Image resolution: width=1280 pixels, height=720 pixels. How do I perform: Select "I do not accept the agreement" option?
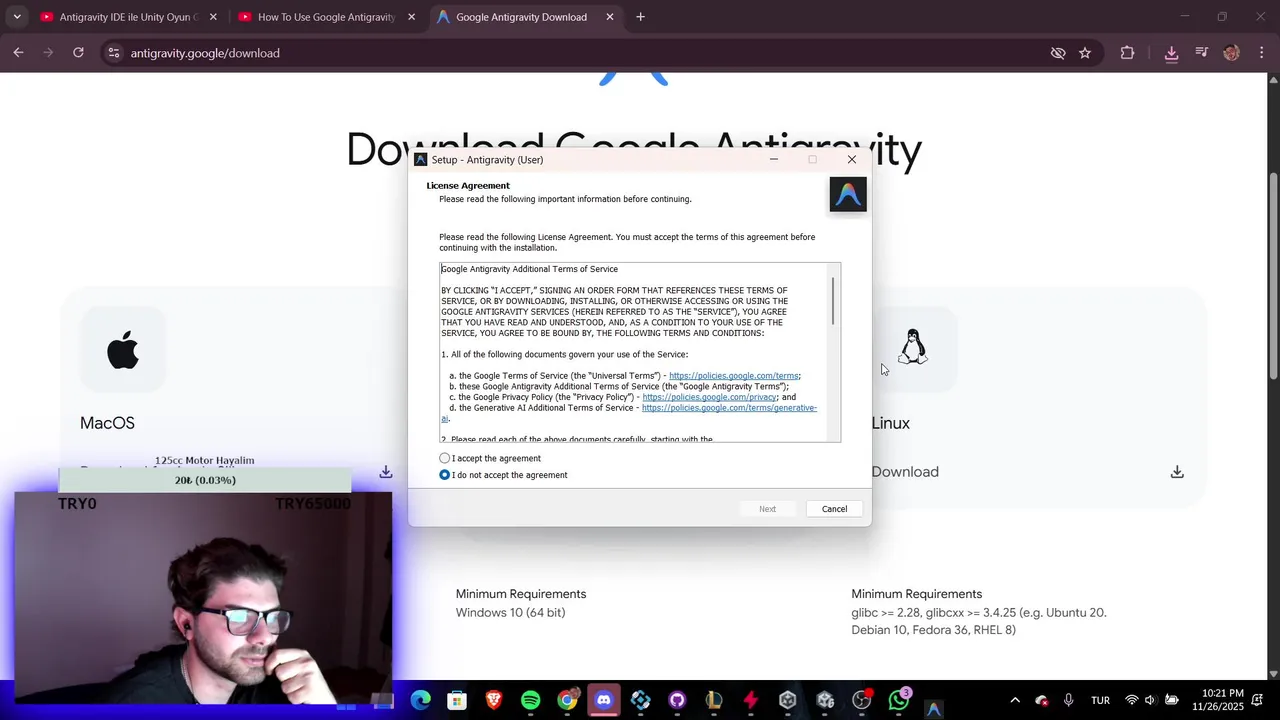(x=445, y=475)
